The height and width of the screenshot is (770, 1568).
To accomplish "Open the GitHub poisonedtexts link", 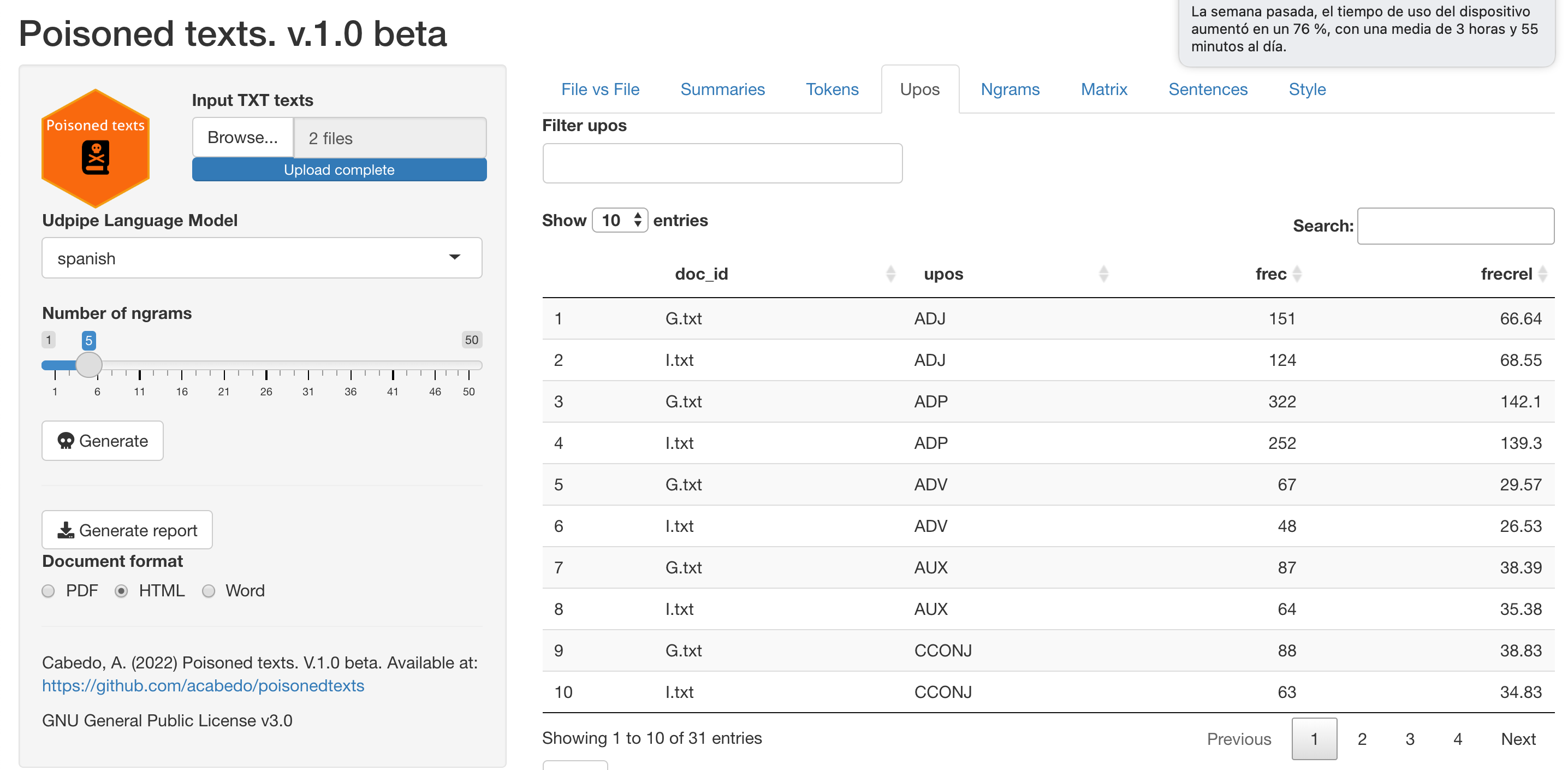I will pyautogui.click(x=203, y=686).
